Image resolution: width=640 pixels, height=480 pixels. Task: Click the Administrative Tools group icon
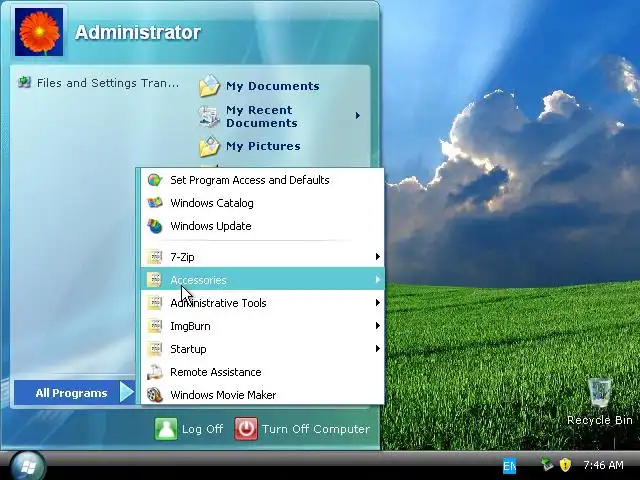(155, 303)
